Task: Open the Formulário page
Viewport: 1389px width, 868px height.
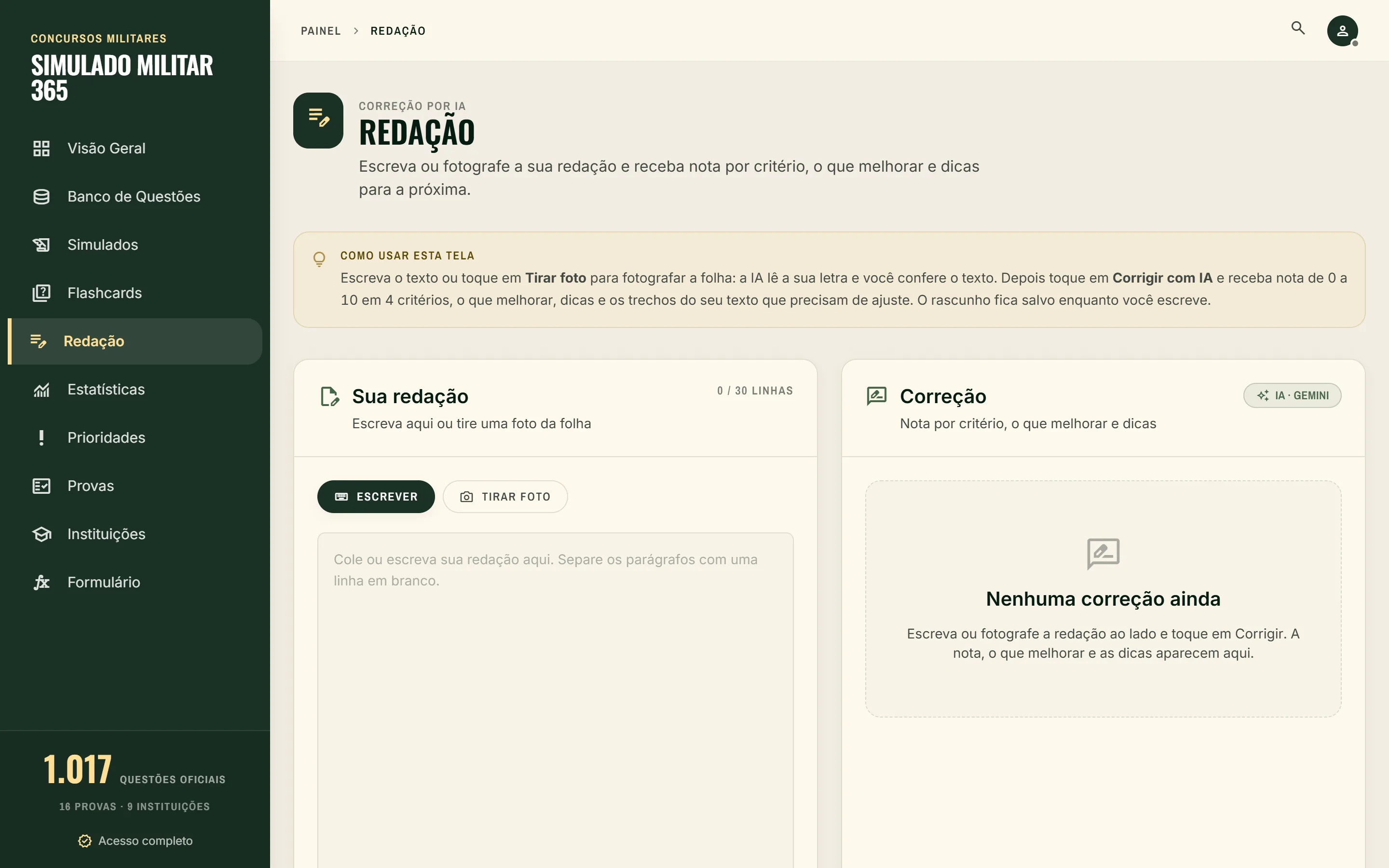Action: [x=135, y=582]
